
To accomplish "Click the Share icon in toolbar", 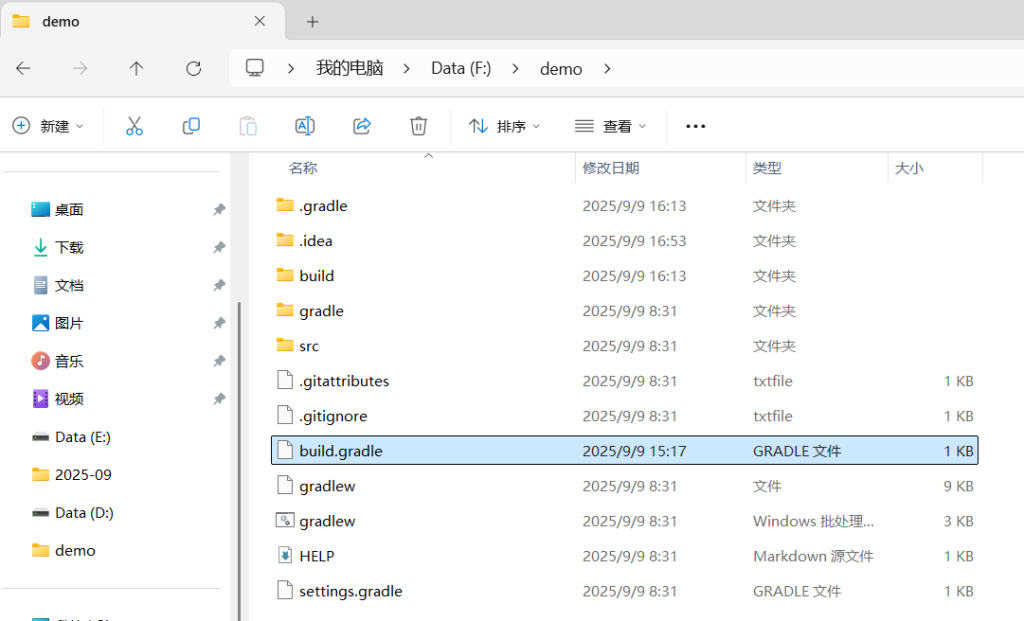I will pos(362,126).
